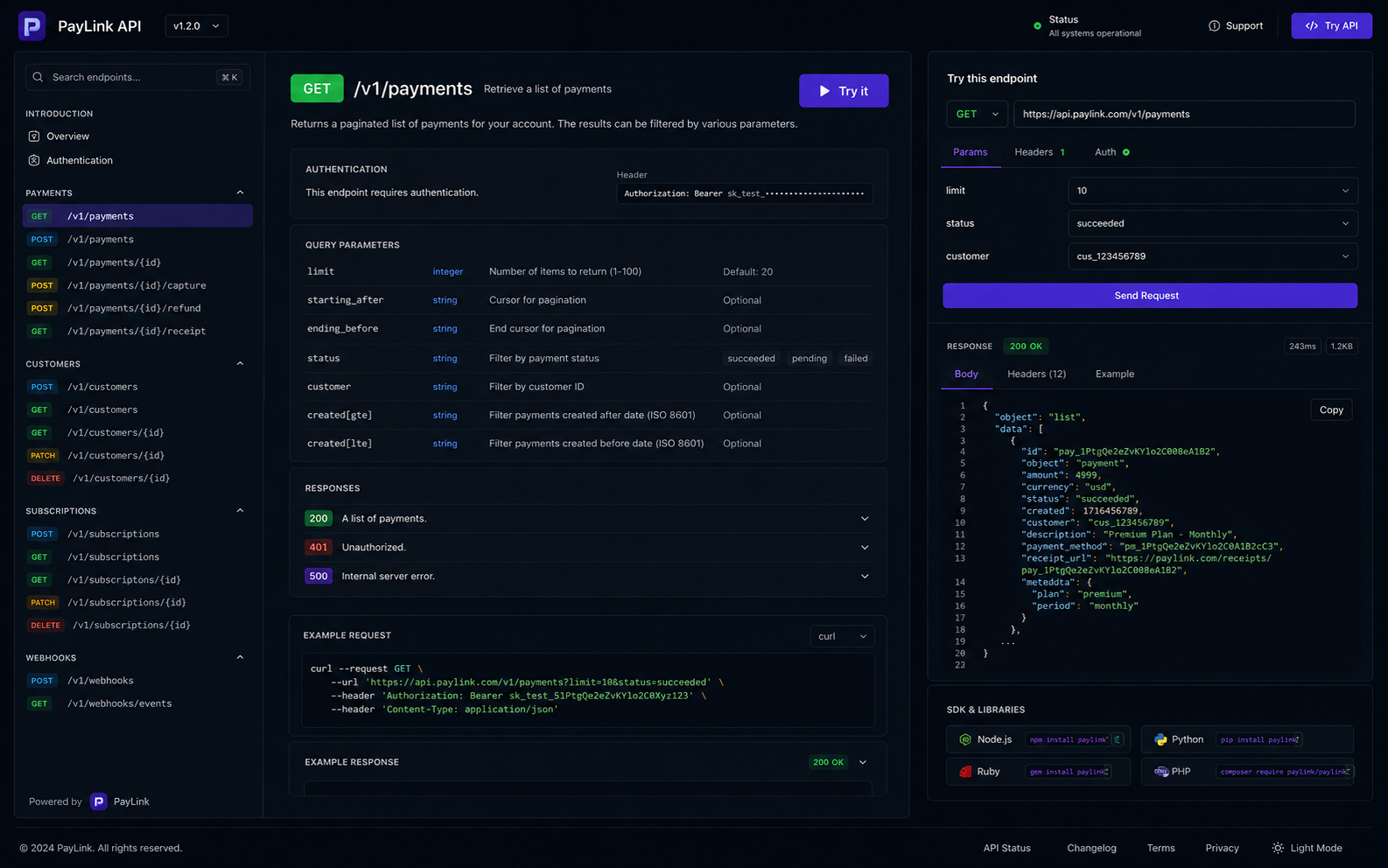This screenshot has width=1388, height=868.
Task: Click the PHP logo icon
Action: (x=1161, y=772)
